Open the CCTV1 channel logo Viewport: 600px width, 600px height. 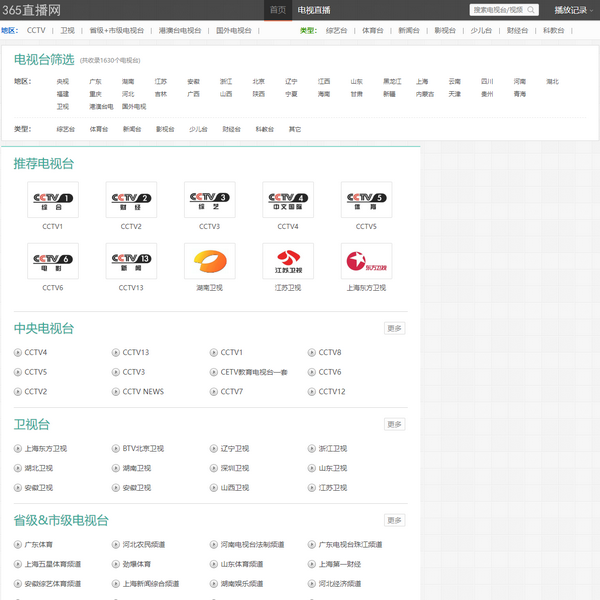tap(53, 200)
